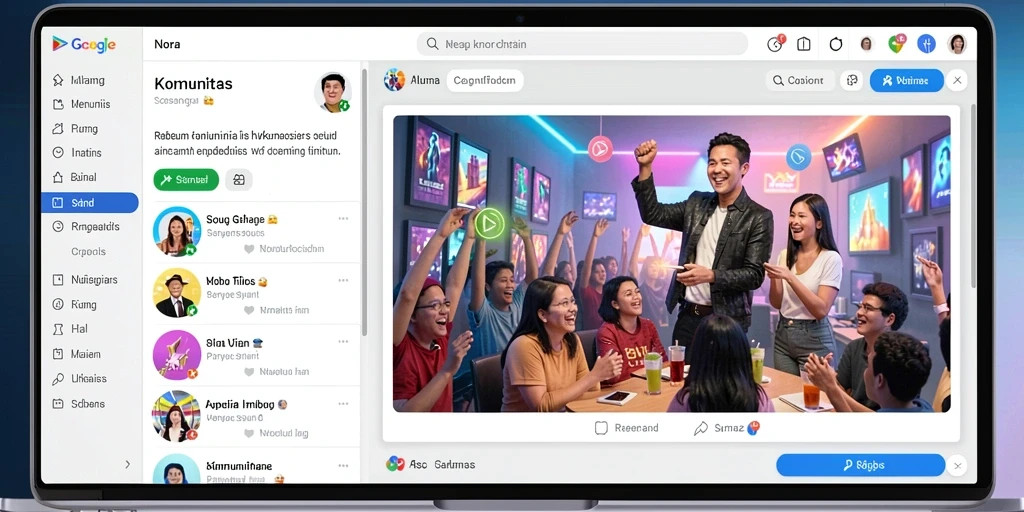The image size is (1024, 512).
Task: Open the notification clock icon with red badge
Action: [x=775, y=44]
